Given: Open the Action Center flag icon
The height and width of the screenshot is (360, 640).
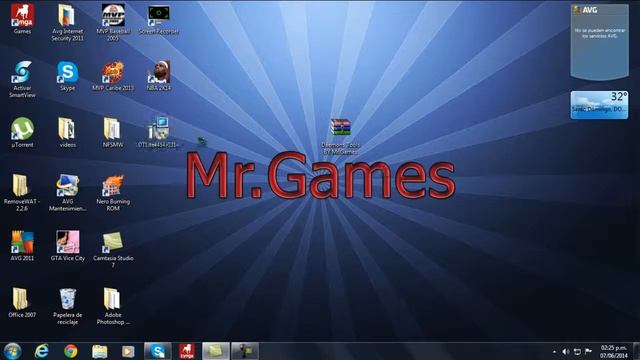Looking at the screenshot, I should coord(589,351).
